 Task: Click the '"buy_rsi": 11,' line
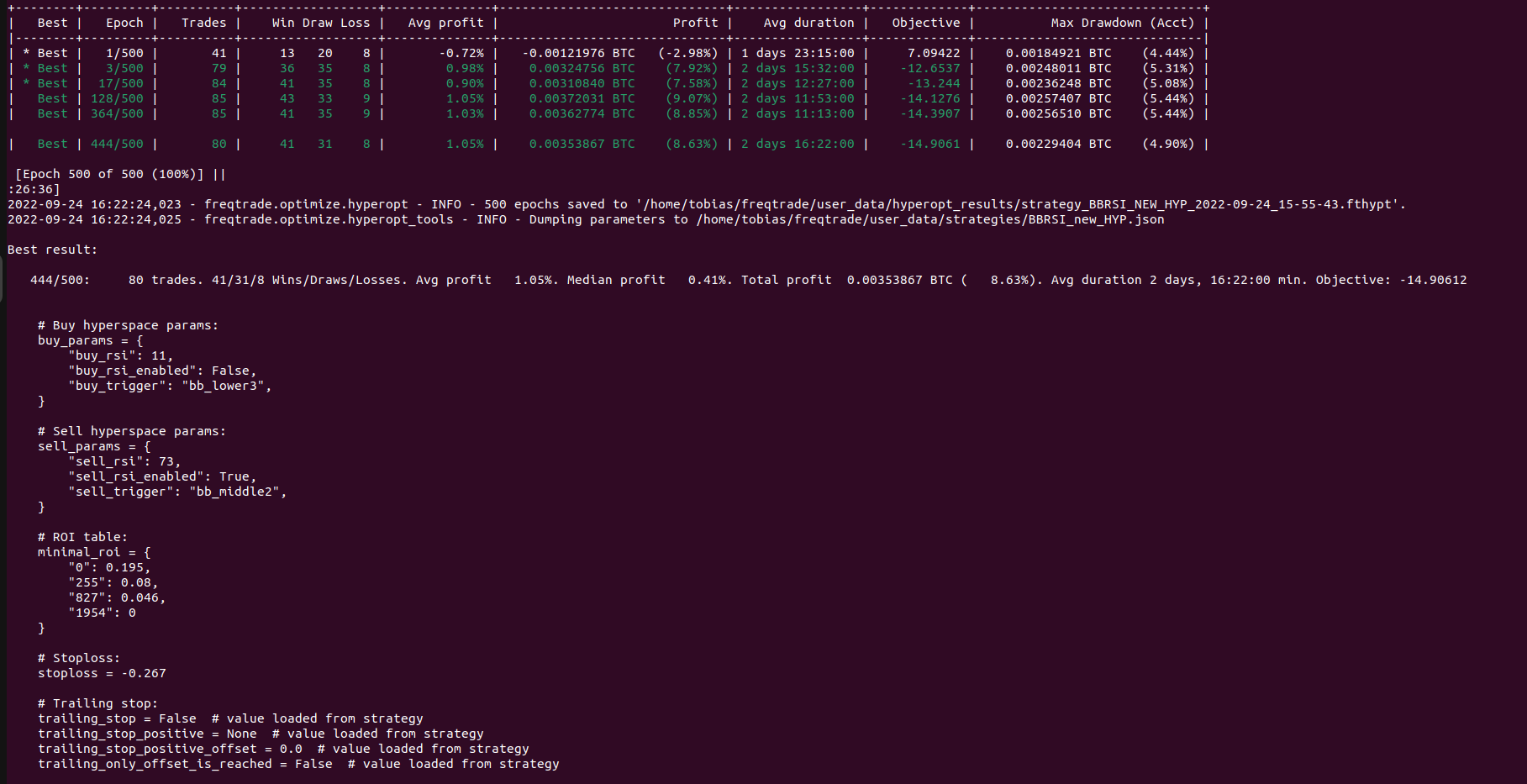[x=120, y=355]
